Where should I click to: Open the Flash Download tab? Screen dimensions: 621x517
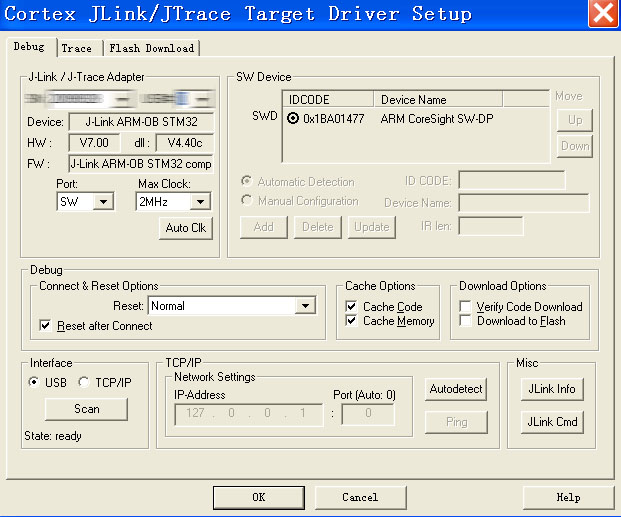(x=152, y=48)
